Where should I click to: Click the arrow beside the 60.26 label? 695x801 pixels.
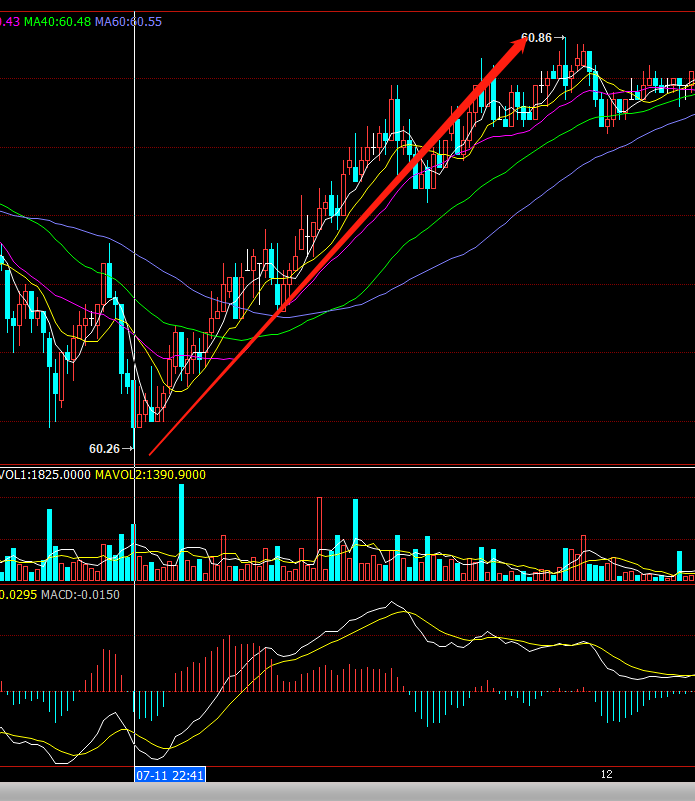pos(128,448)
